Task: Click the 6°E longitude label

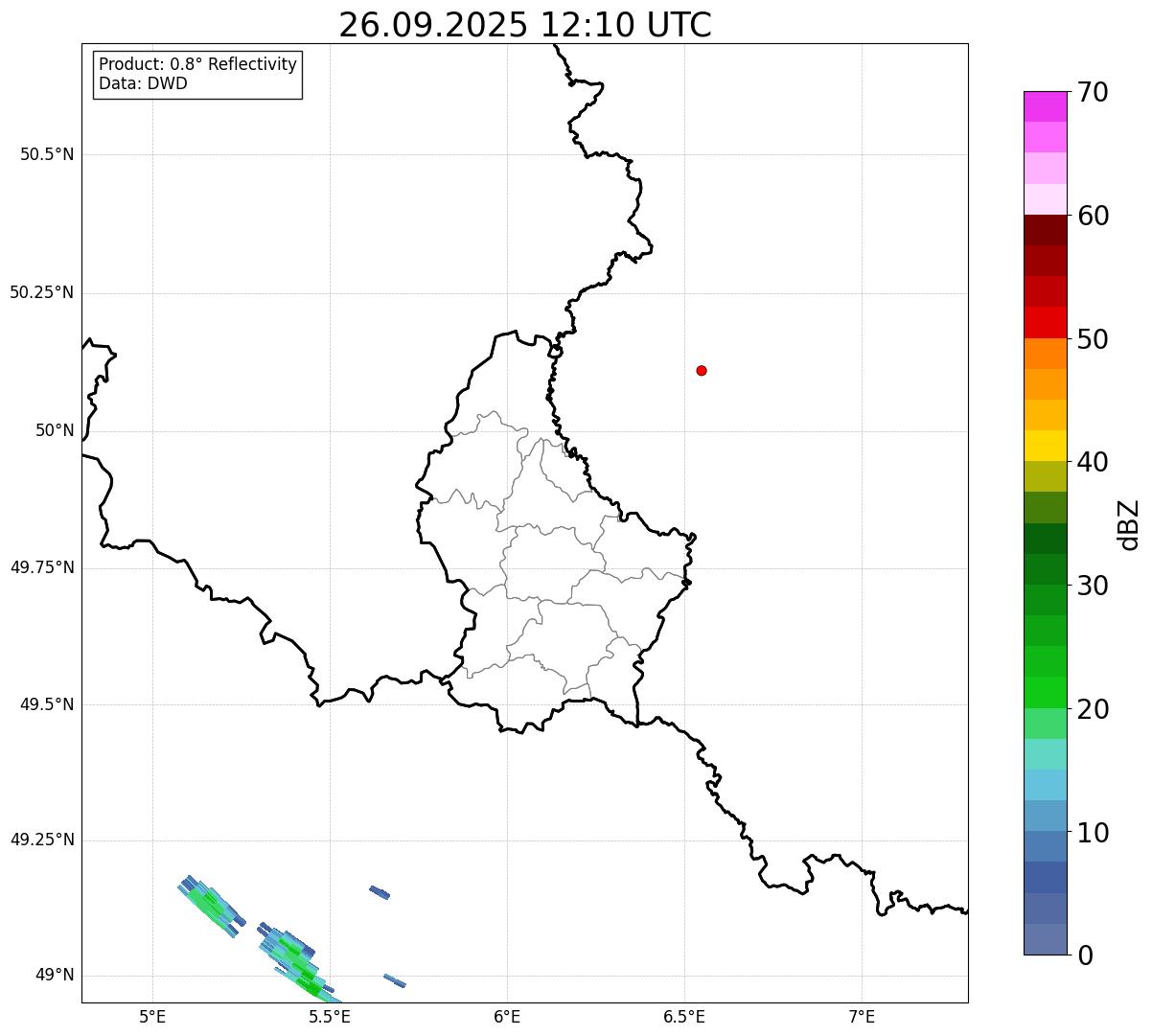Action: [507, 1016]
